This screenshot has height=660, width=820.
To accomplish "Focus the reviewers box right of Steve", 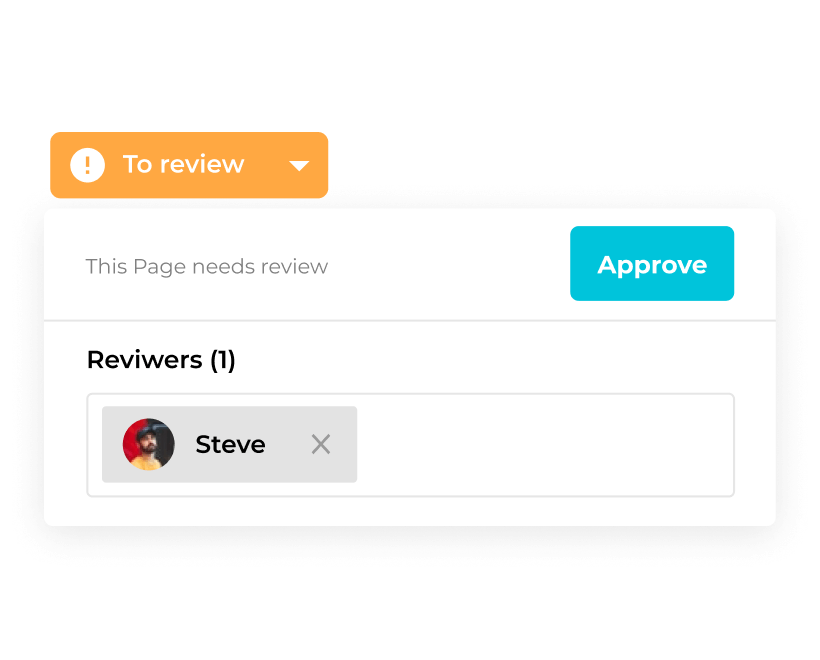I will click(x=545, y=445).
